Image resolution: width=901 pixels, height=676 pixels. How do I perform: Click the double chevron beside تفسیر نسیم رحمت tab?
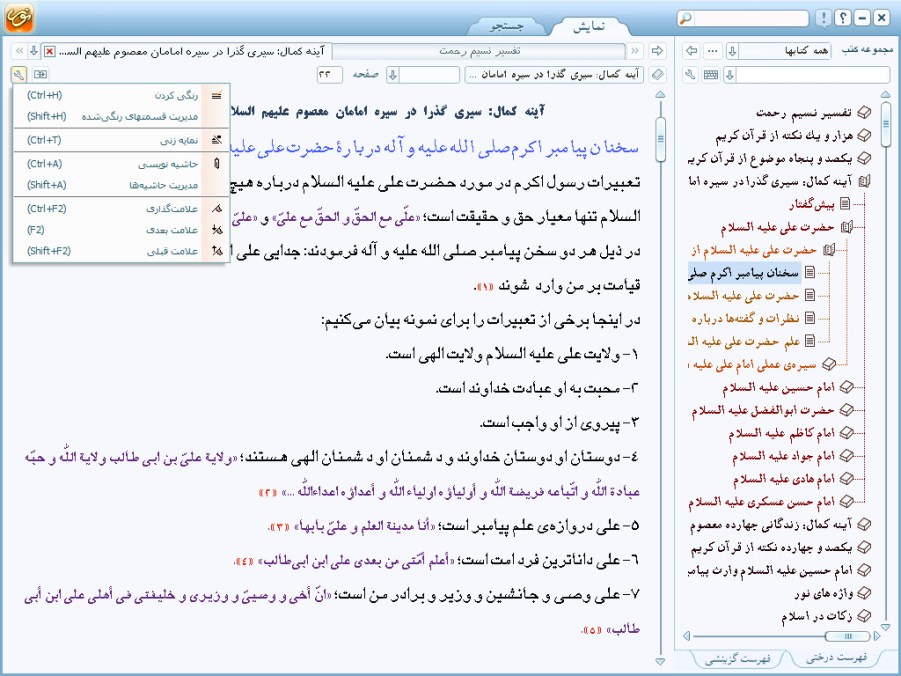(635, 51)
